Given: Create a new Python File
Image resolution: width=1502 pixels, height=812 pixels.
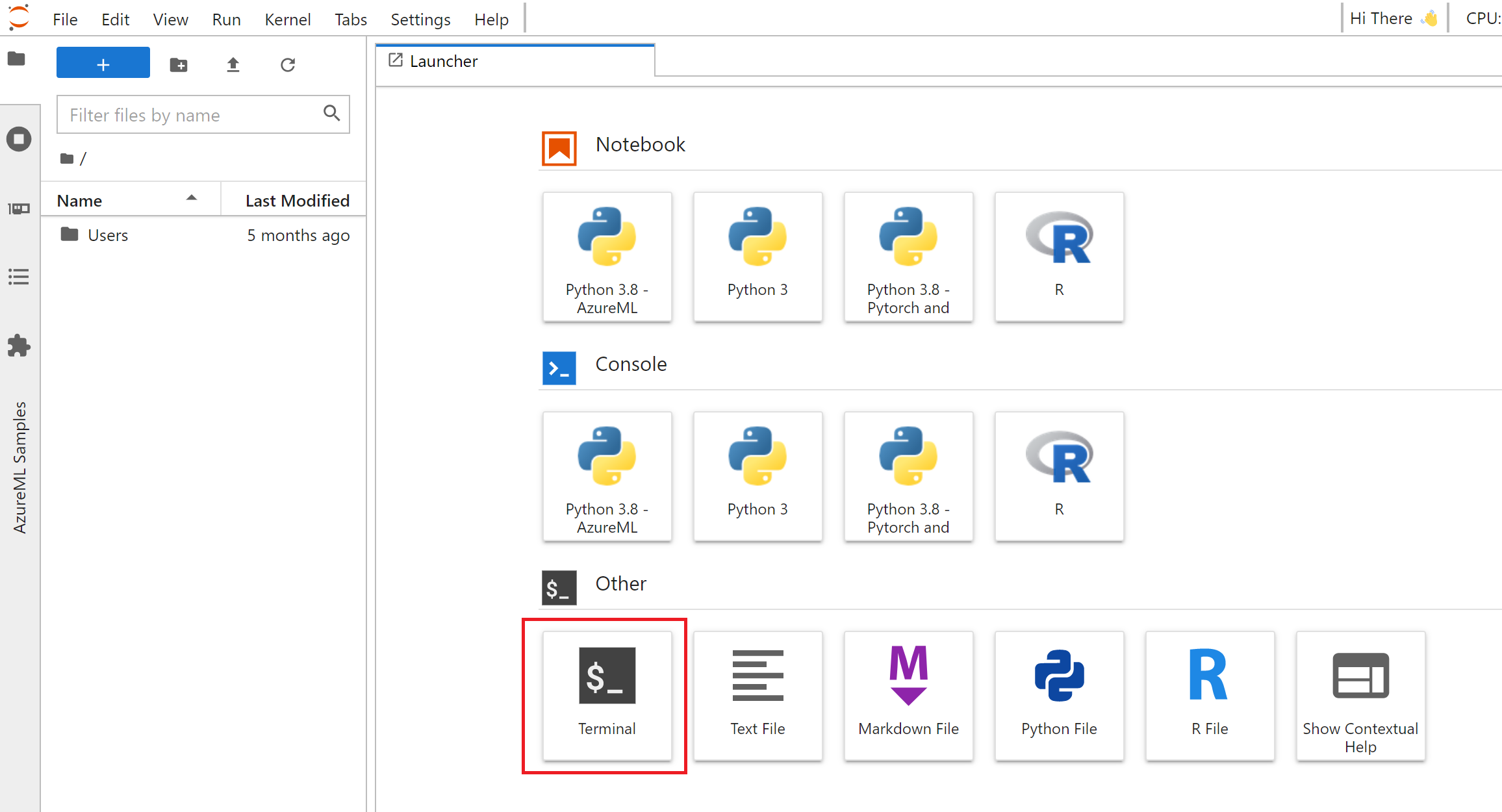Looking at the screenshot, I should click(x=1059, y=695).
